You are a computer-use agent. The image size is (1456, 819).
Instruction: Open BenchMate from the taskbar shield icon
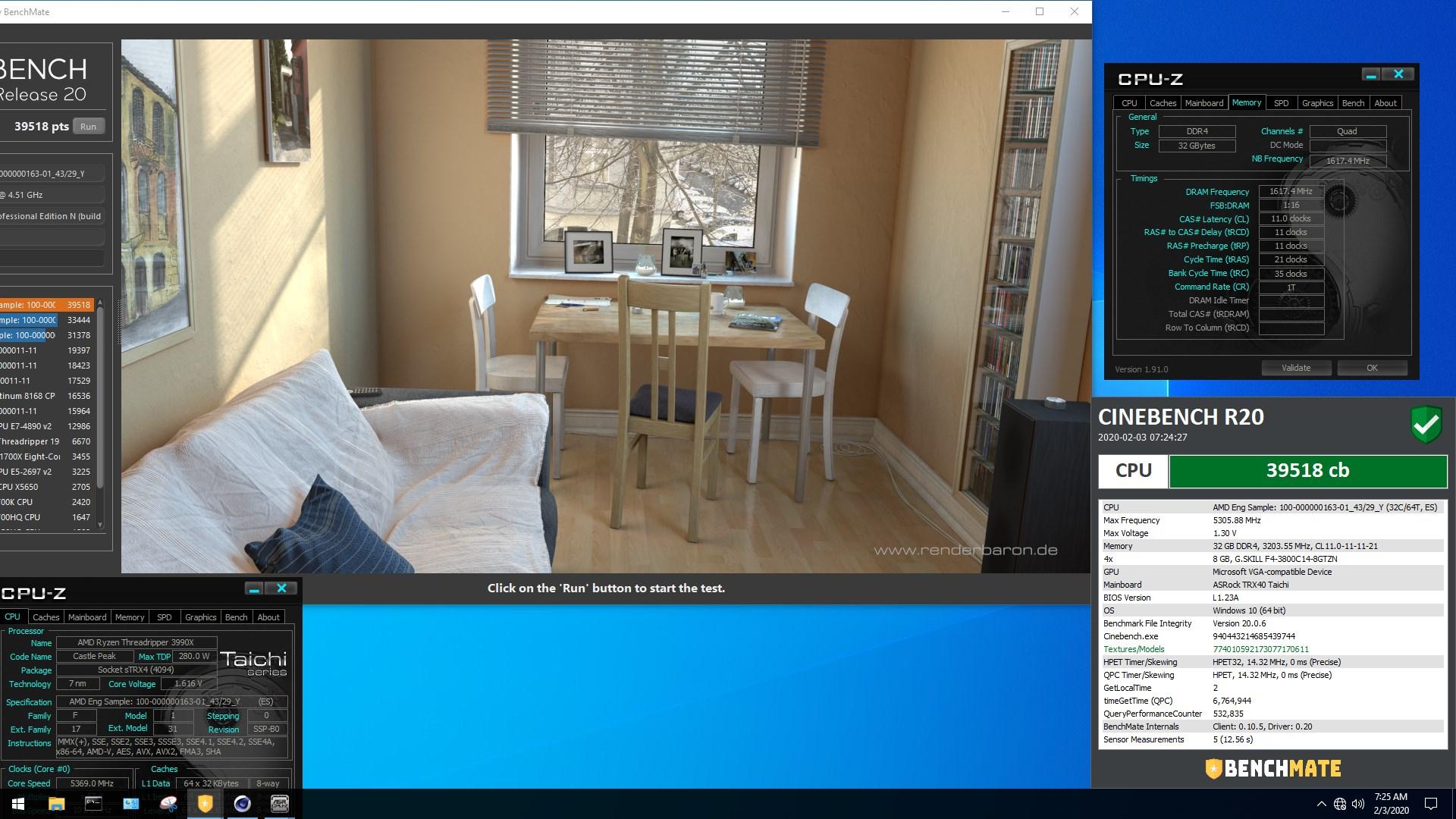click(205, 804)
